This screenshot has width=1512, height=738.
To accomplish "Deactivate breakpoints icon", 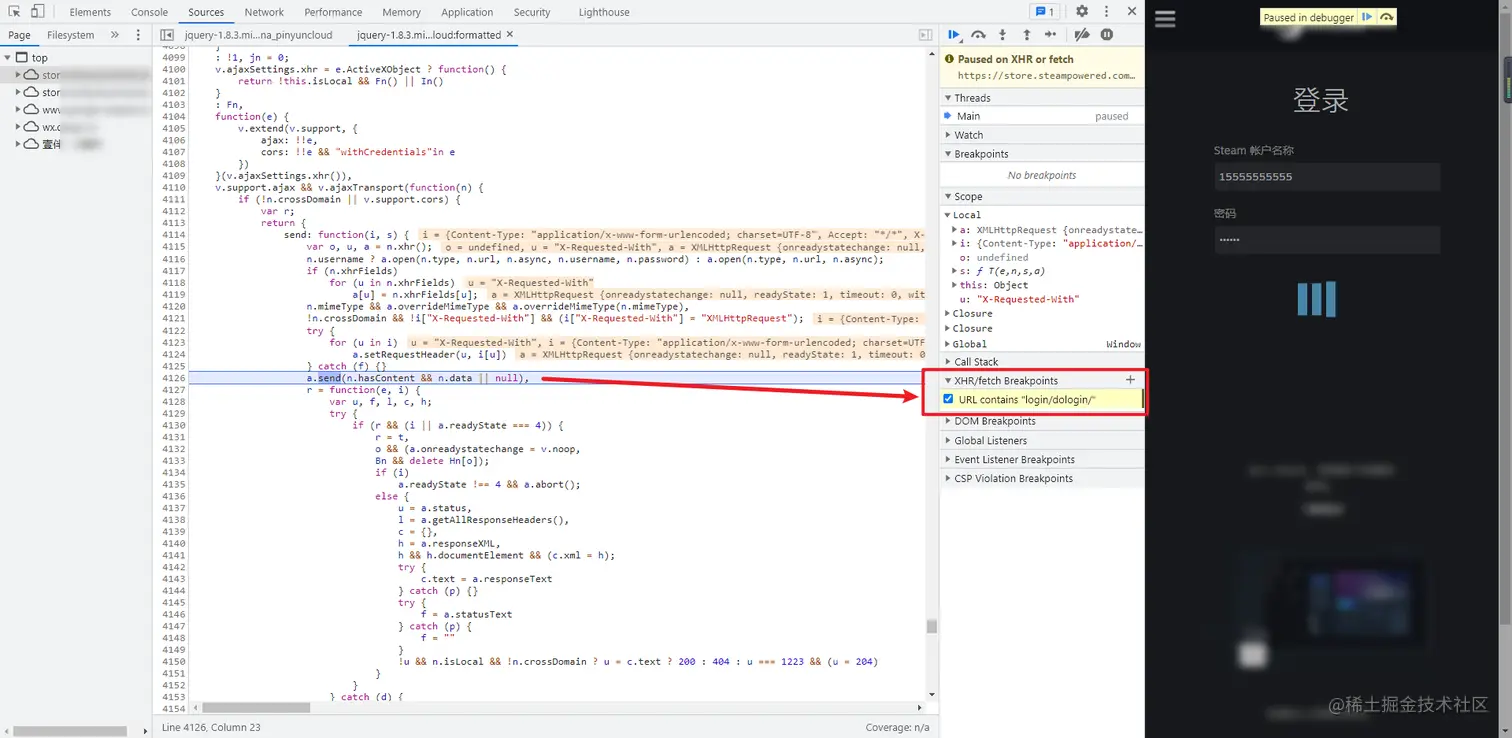I will (1081, 35).
